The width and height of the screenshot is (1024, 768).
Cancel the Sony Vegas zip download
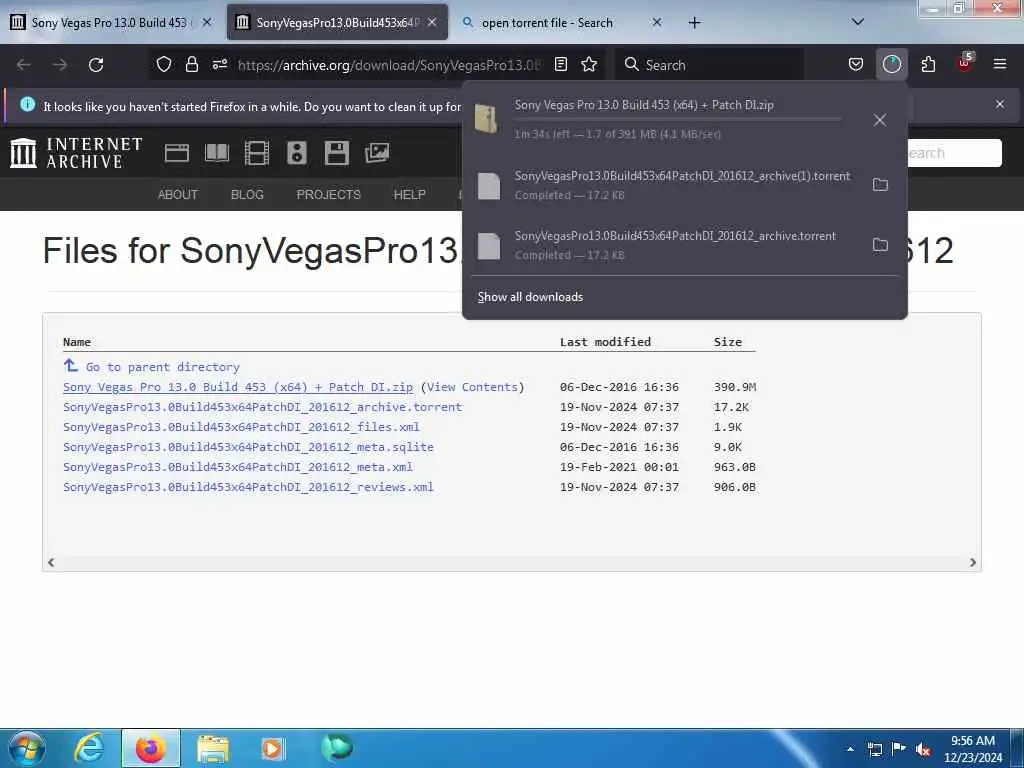coord(880,120)
